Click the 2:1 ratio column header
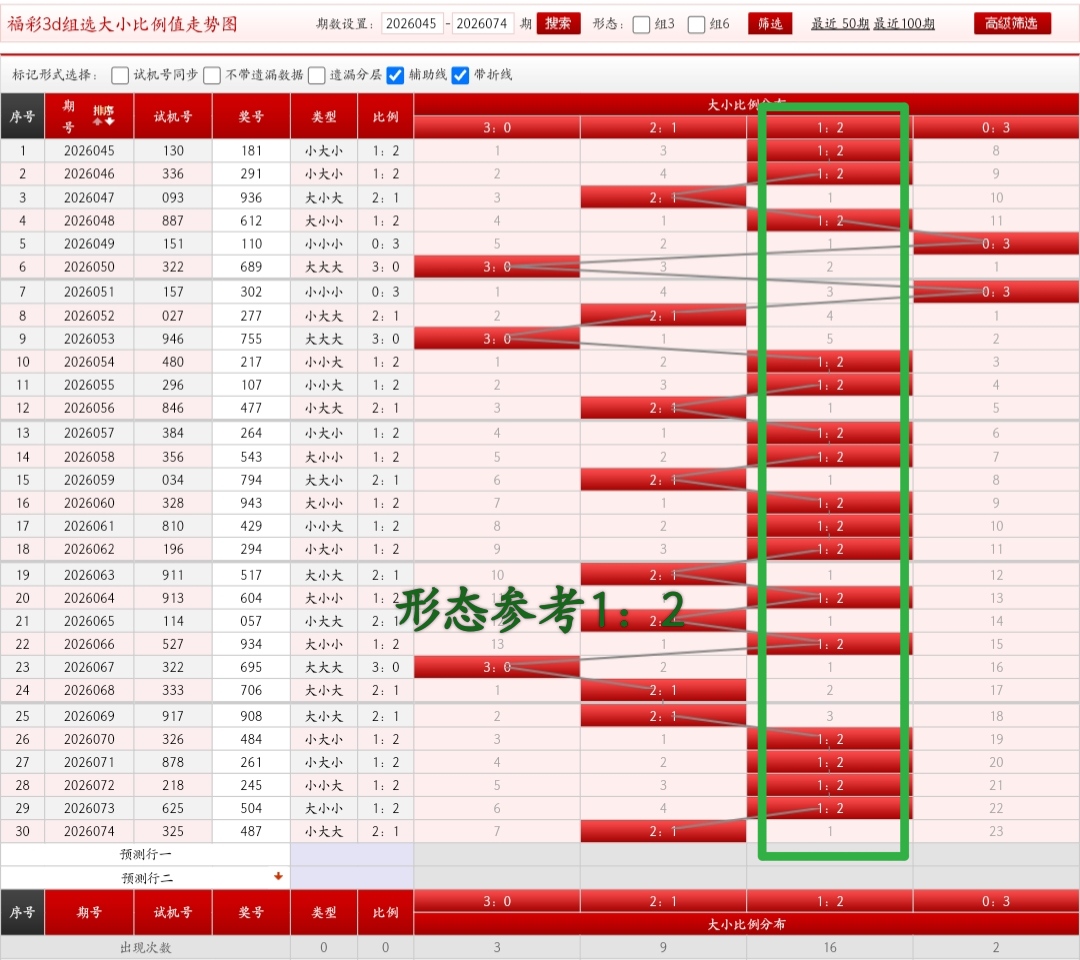Screen dimensions: 1080x960 click(663, 128)
